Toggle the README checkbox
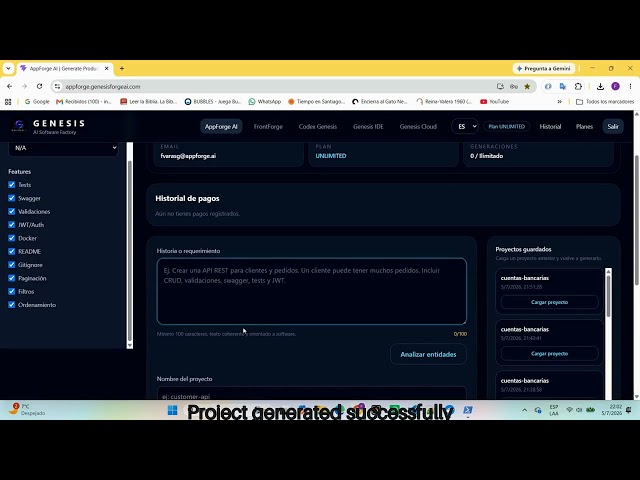Image resolution: width=640 pixels, height=480 pixels. click(11, 251)
